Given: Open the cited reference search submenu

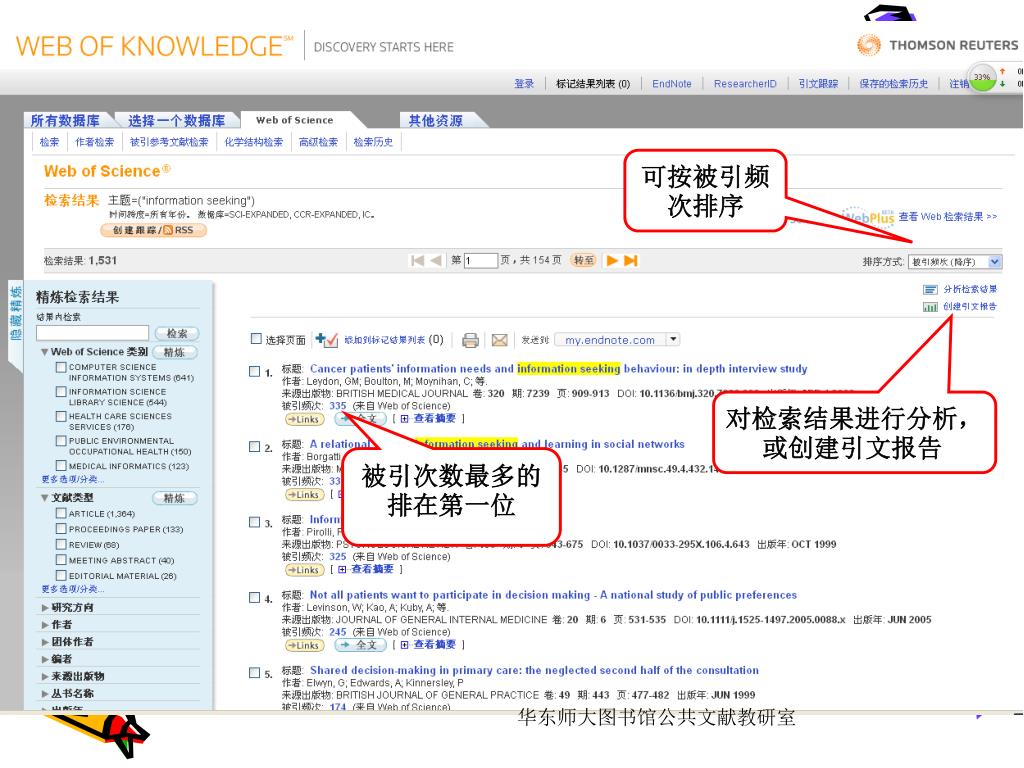Looking at the screenshot, I should click(x=169, y=142).
